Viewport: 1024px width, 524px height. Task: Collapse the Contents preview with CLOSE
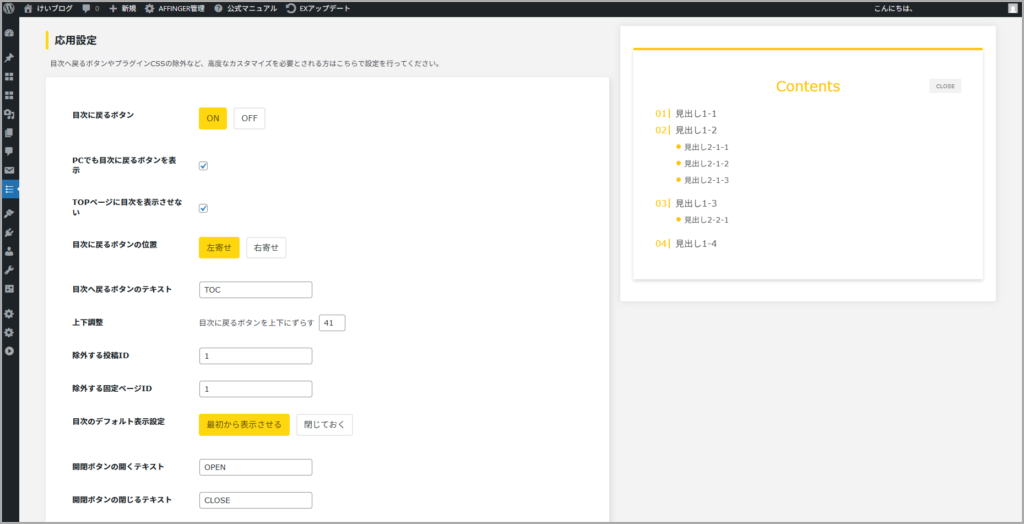pos(944,86)
